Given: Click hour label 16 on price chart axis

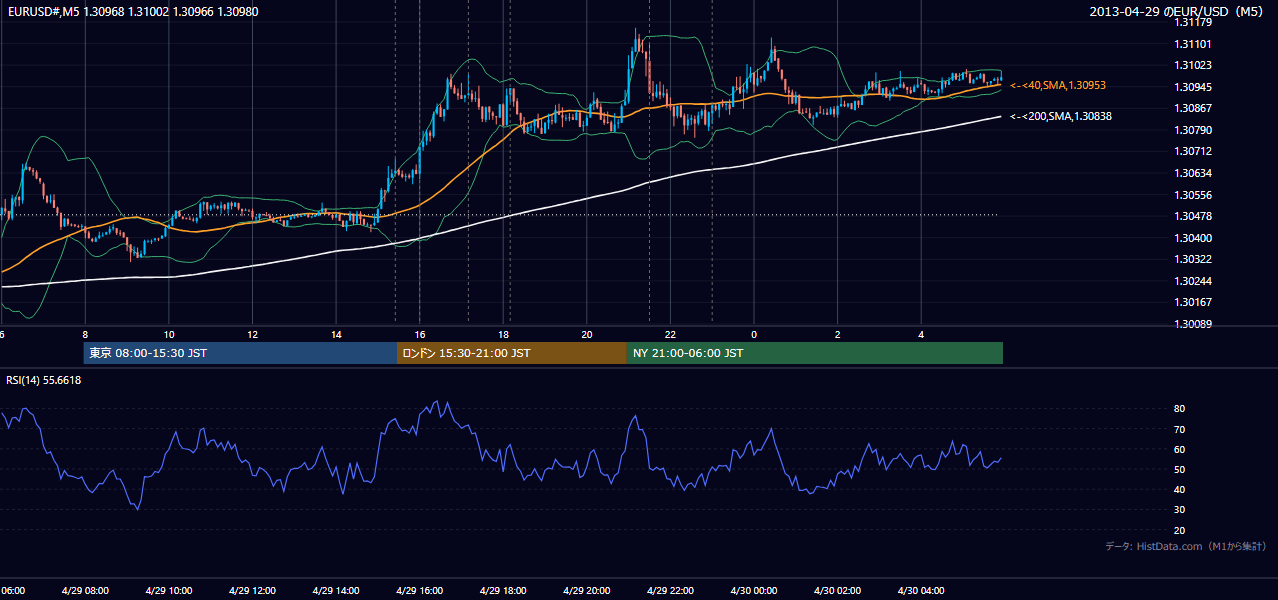Looking at the screenshot, I should click(420, 334).
